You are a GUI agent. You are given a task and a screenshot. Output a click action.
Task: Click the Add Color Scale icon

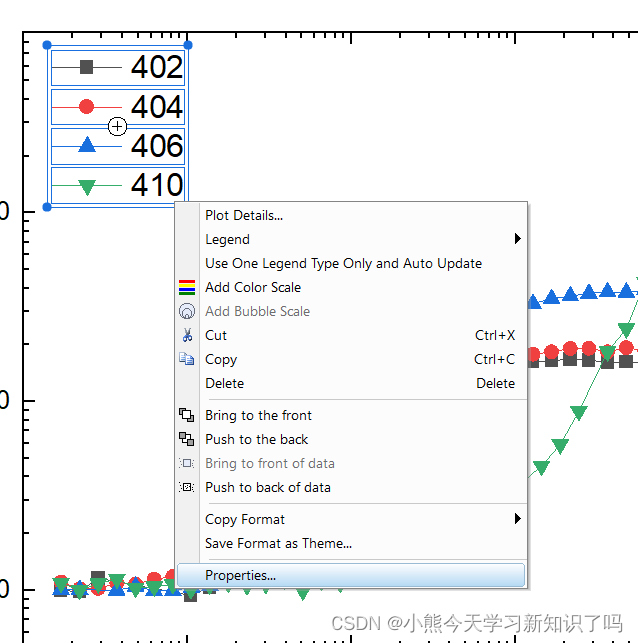tap(187, 287)
